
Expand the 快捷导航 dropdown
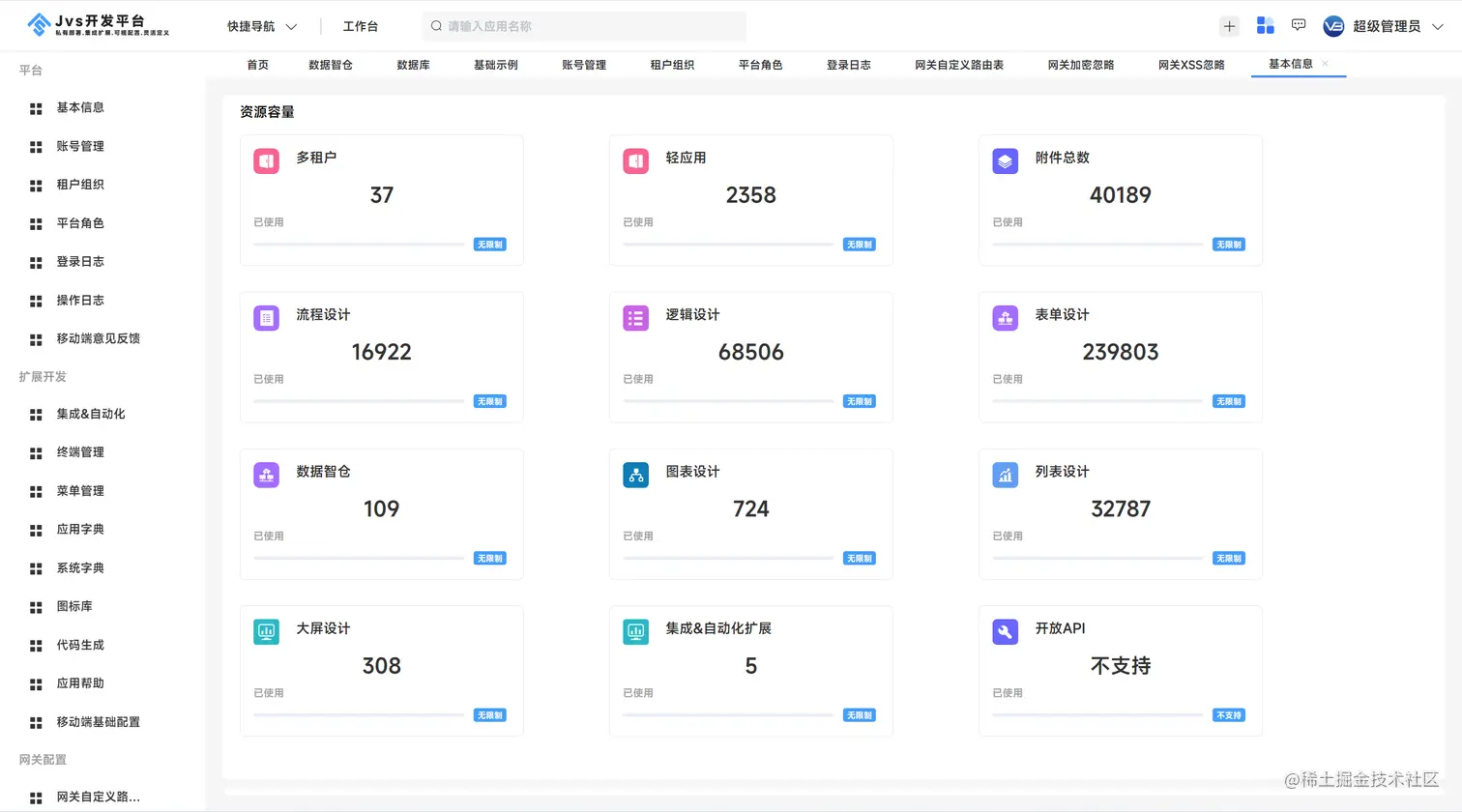pyautogui.click(x=262, y=26)
